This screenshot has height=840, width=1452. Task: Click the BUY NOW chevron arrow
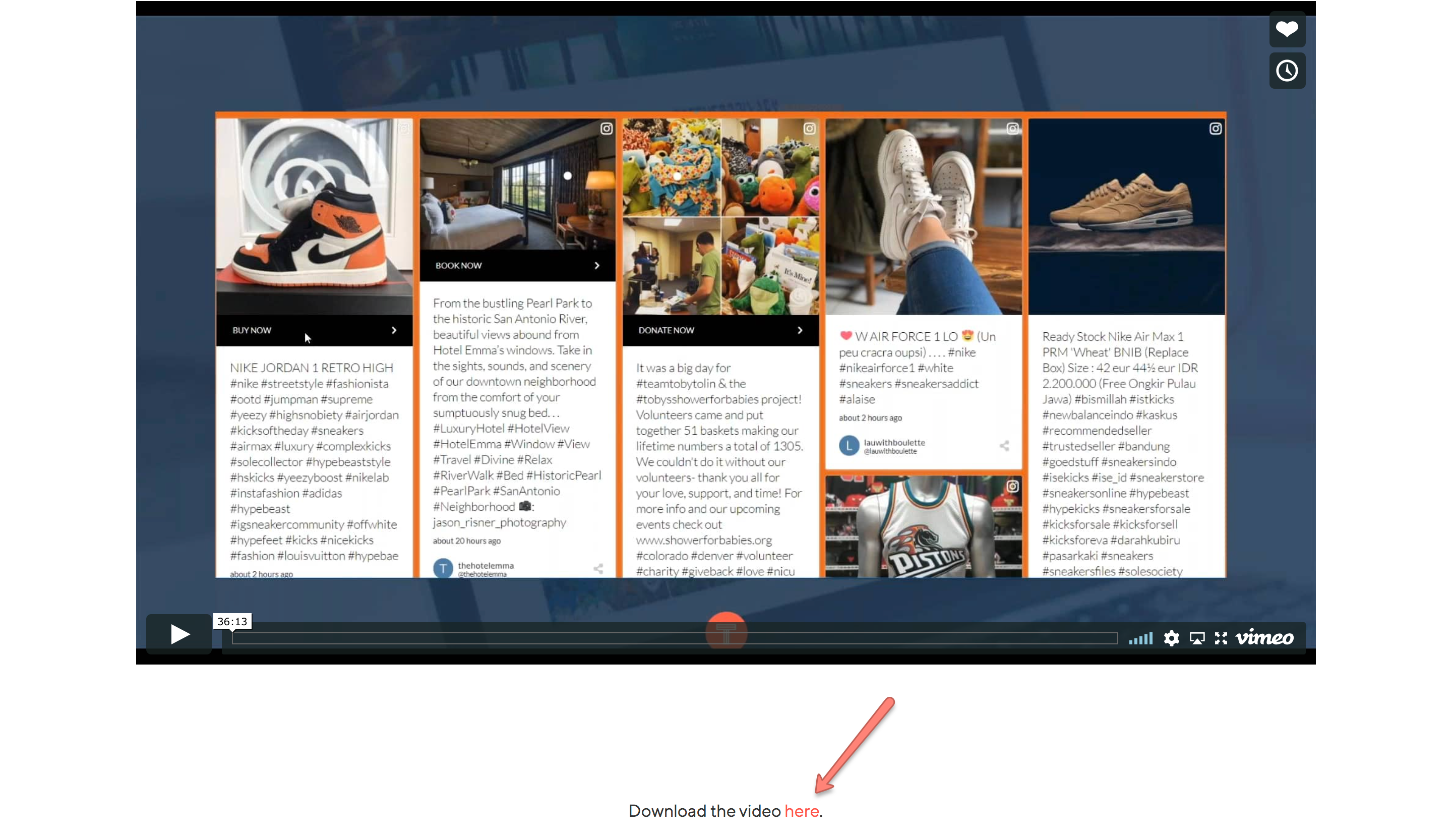pos(394,330)
